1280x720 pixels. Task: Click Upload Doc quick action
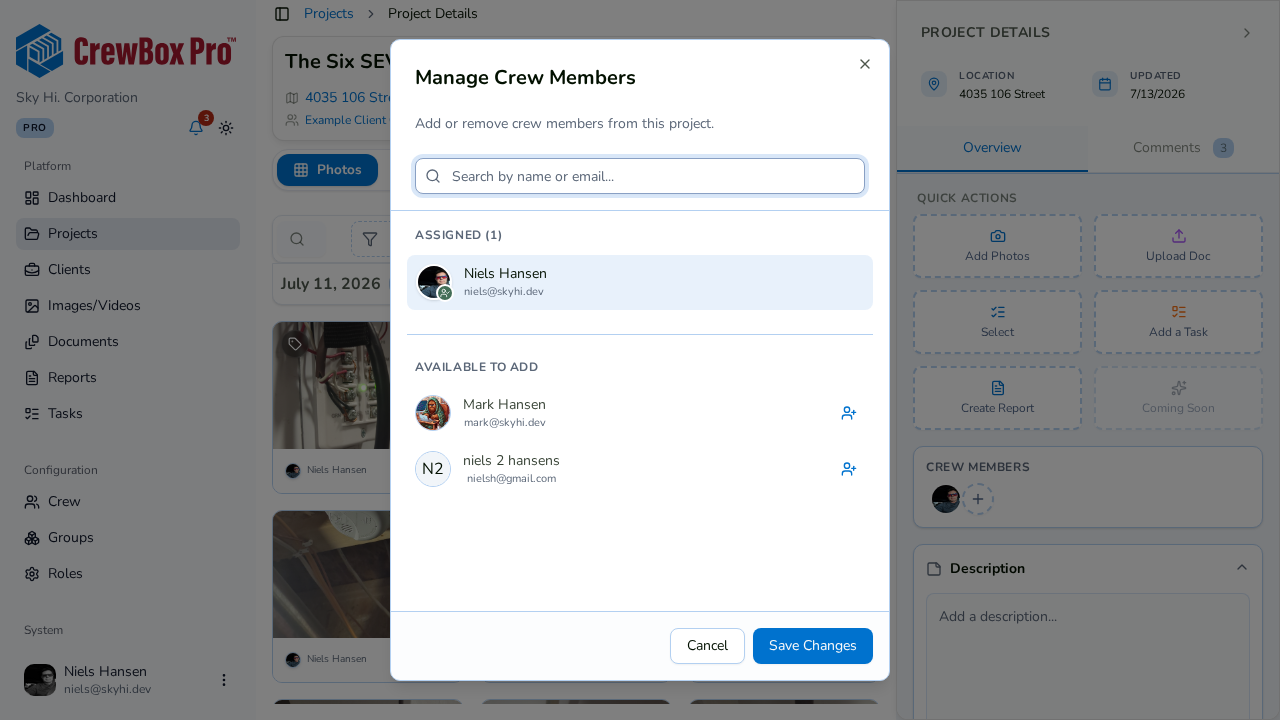pos(1178,246)
